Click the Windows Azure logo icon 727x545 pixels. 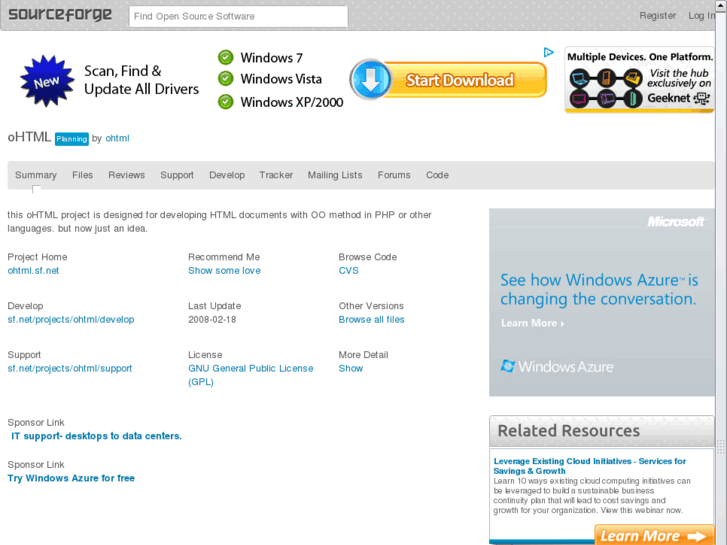(508, 366)
